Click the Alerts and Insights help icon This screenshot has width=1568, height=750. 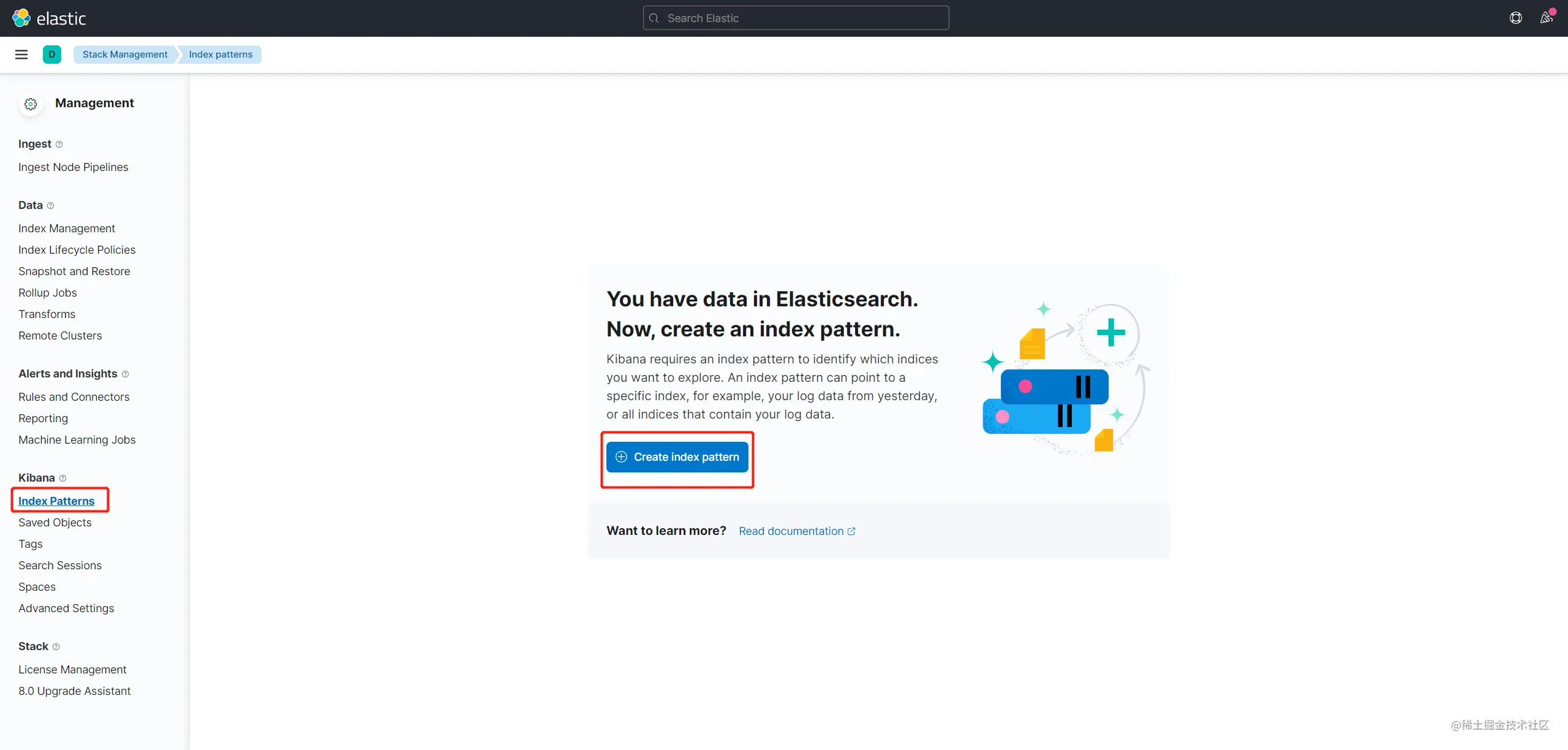click(x=126, y=374)
